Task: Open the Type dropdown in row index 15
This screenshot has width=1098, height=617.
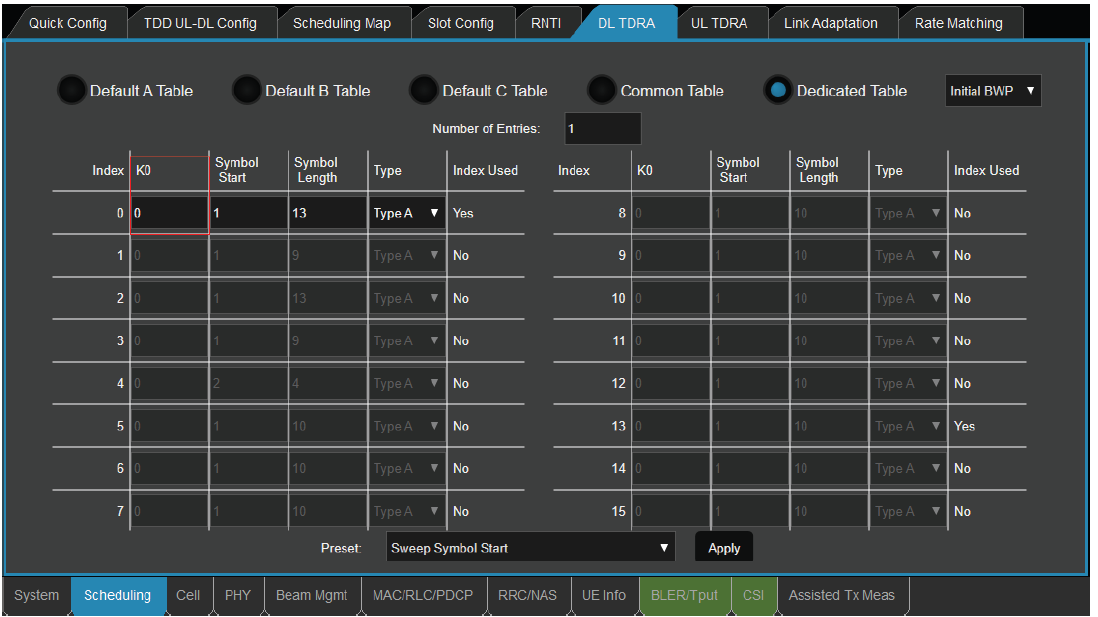Action: tap(908, 511)
